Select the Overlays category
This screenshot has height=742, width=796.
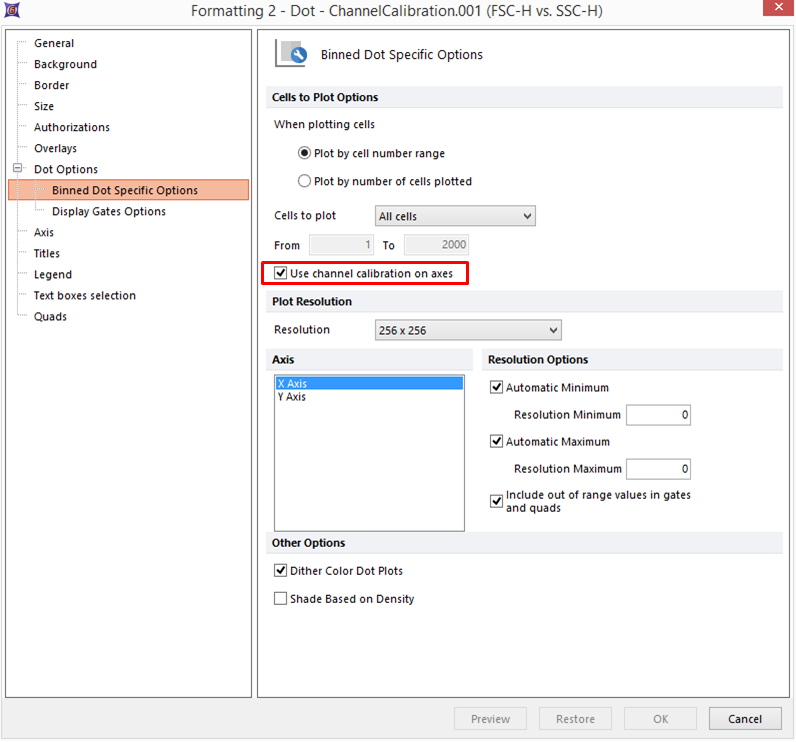pyautogui.click(x=55, y=148)
